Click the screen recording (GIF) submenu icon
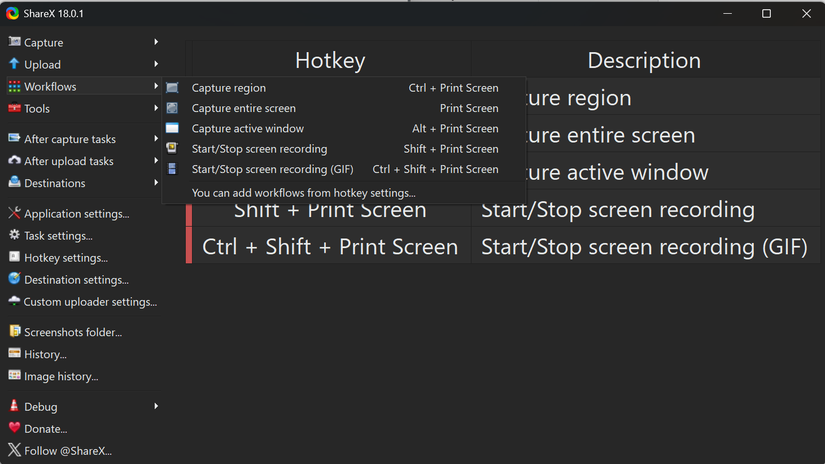Viewport: 825px width, 464px height. (x=172, y=169)
